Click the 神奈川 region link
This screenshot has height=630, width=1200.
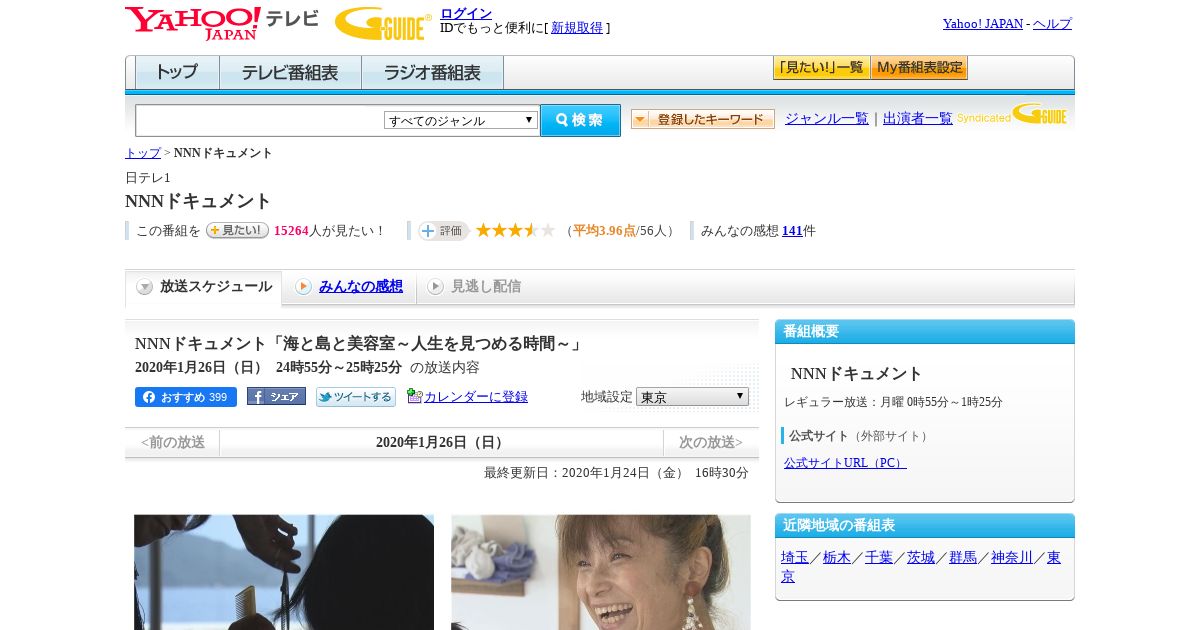[1012, 558]
